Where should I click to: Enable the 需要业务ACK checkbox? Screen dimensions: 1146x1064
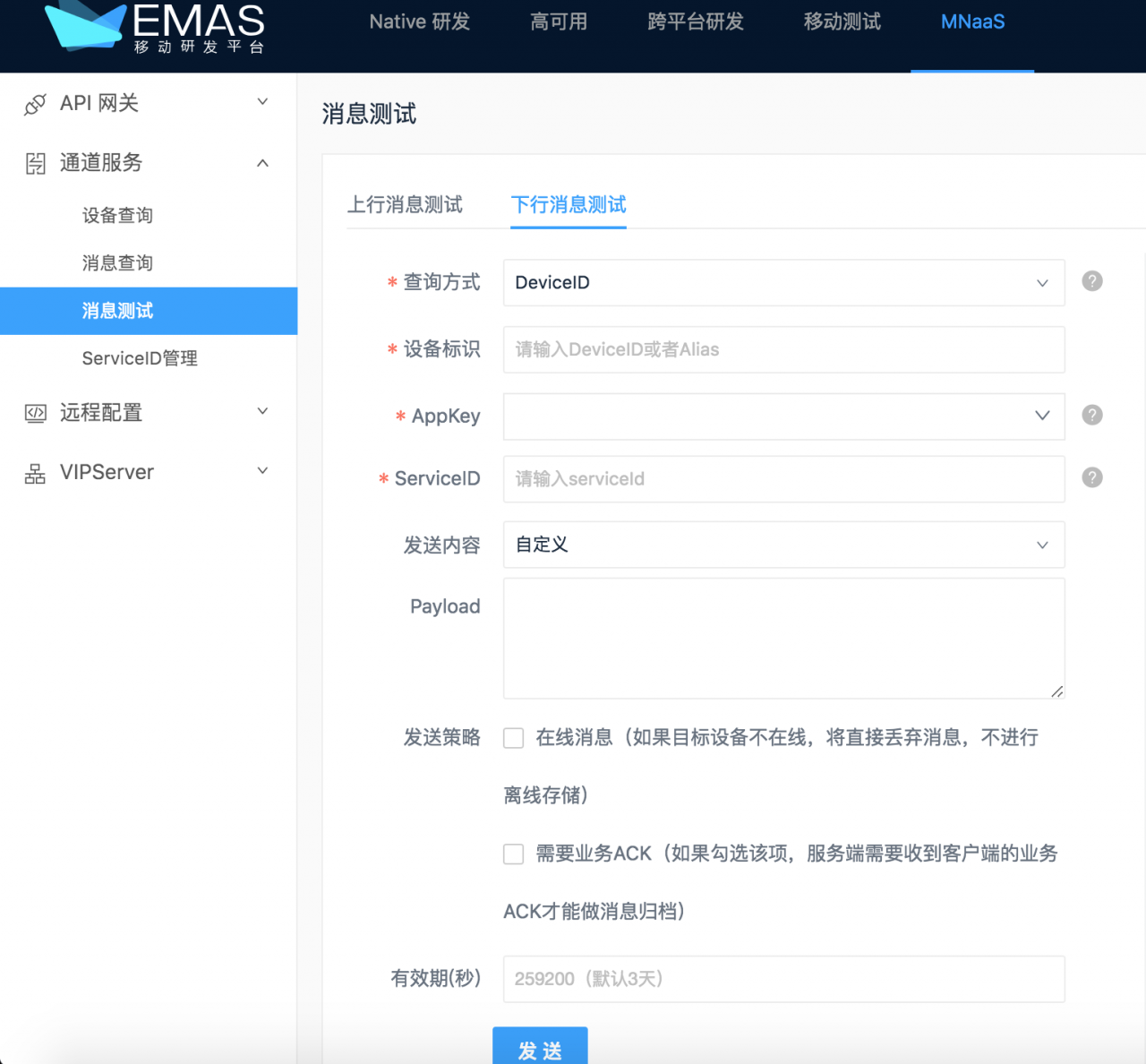click(514, 854)
